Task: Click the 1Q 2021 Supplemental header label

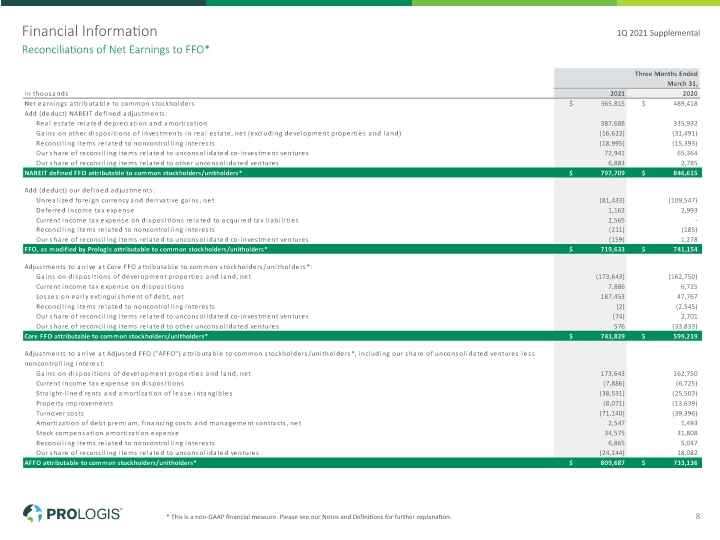Action: [x=658, y=33]
